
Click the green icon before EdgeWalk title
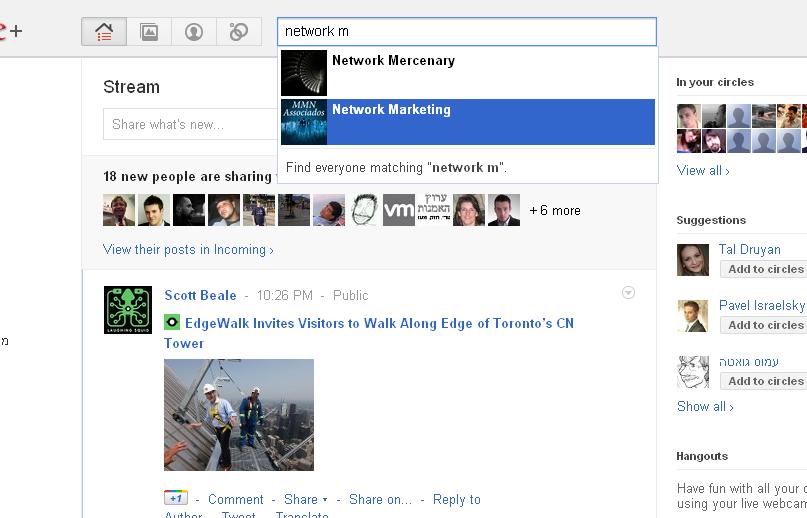click(171, 323)
